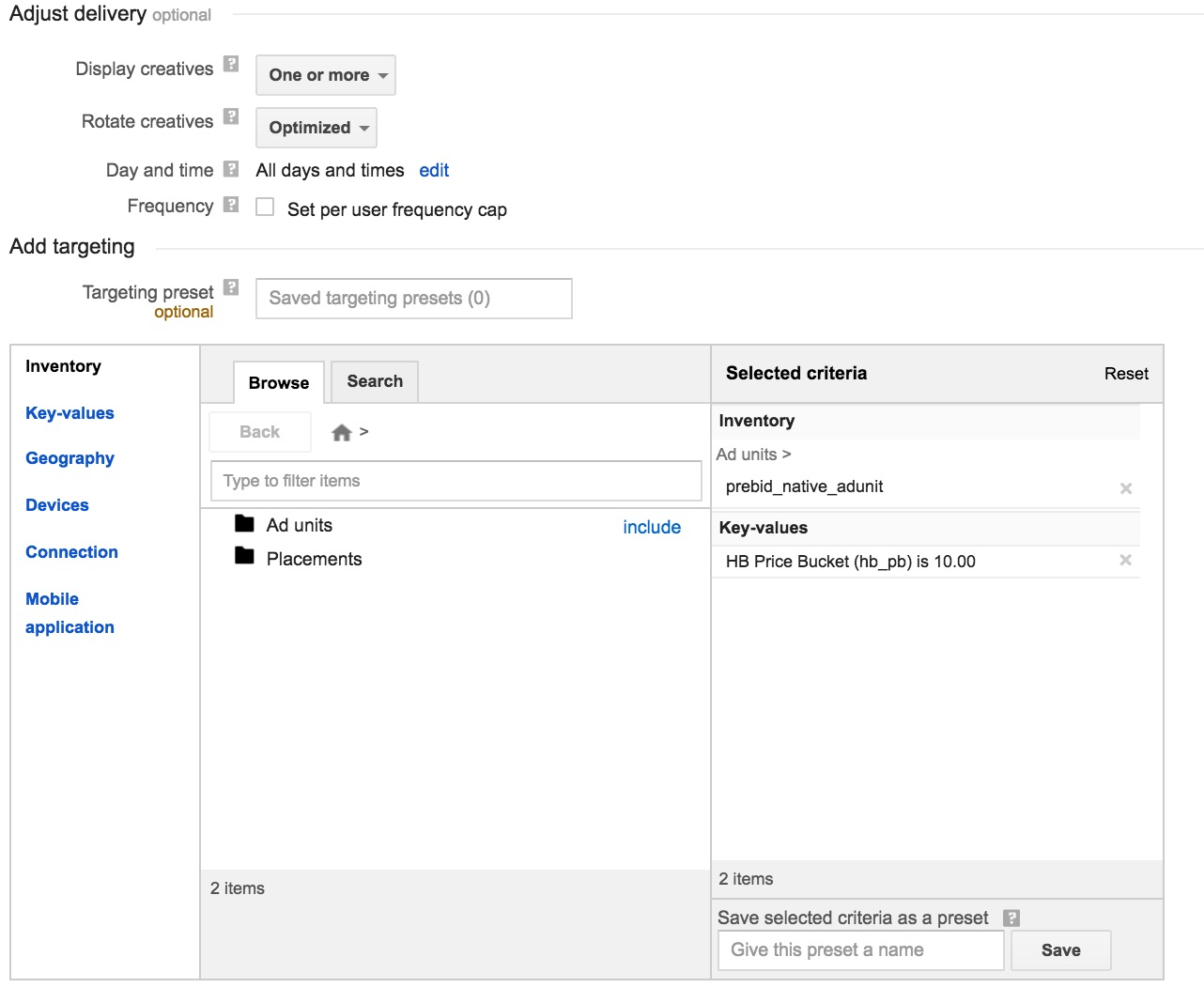The image size is (1204, 1003).
Task: Open help for Rotate creatives
Action: (x=231, y=116)
